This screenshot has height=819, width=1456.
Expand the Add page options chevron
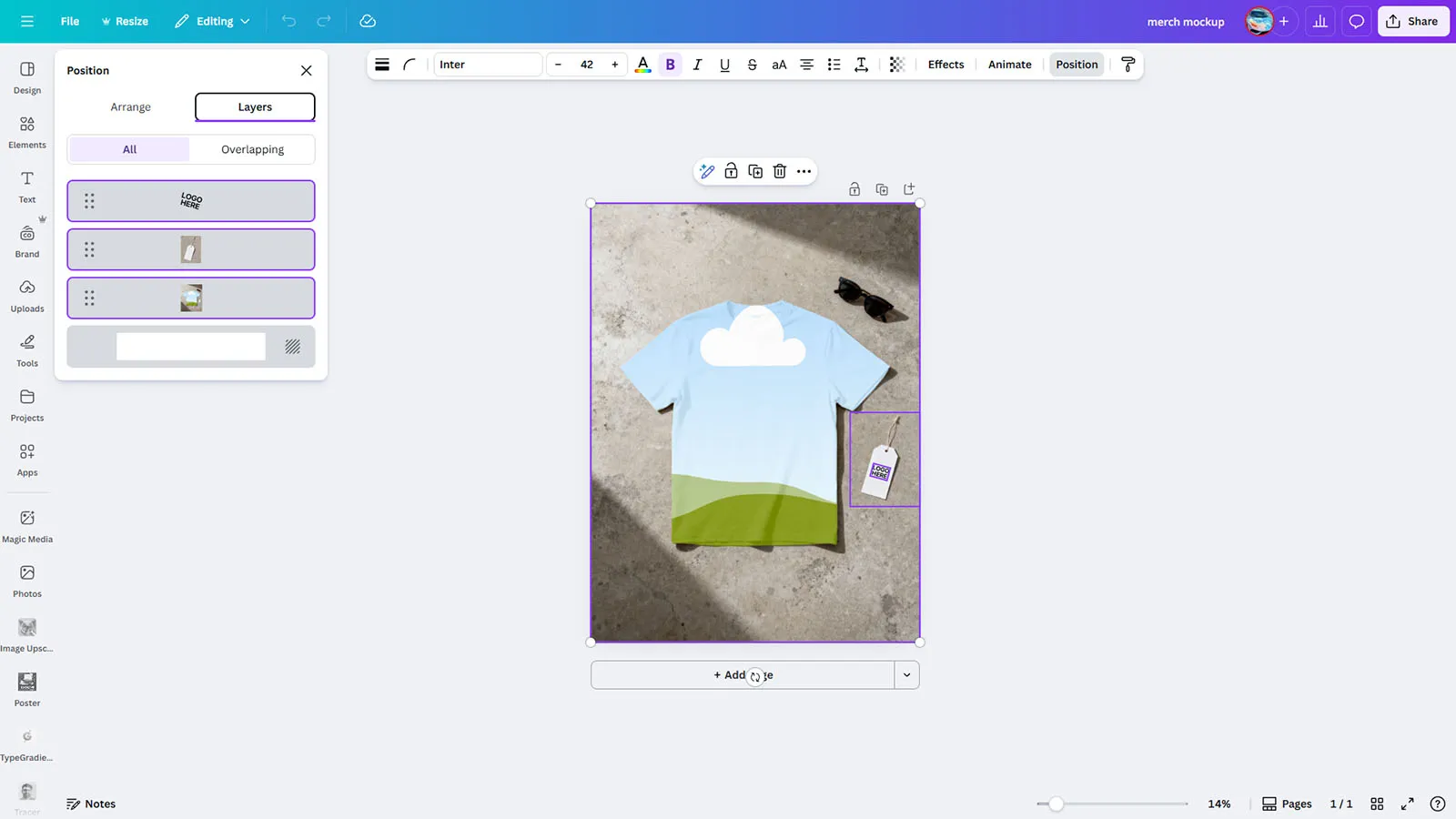tap(906, 675)
